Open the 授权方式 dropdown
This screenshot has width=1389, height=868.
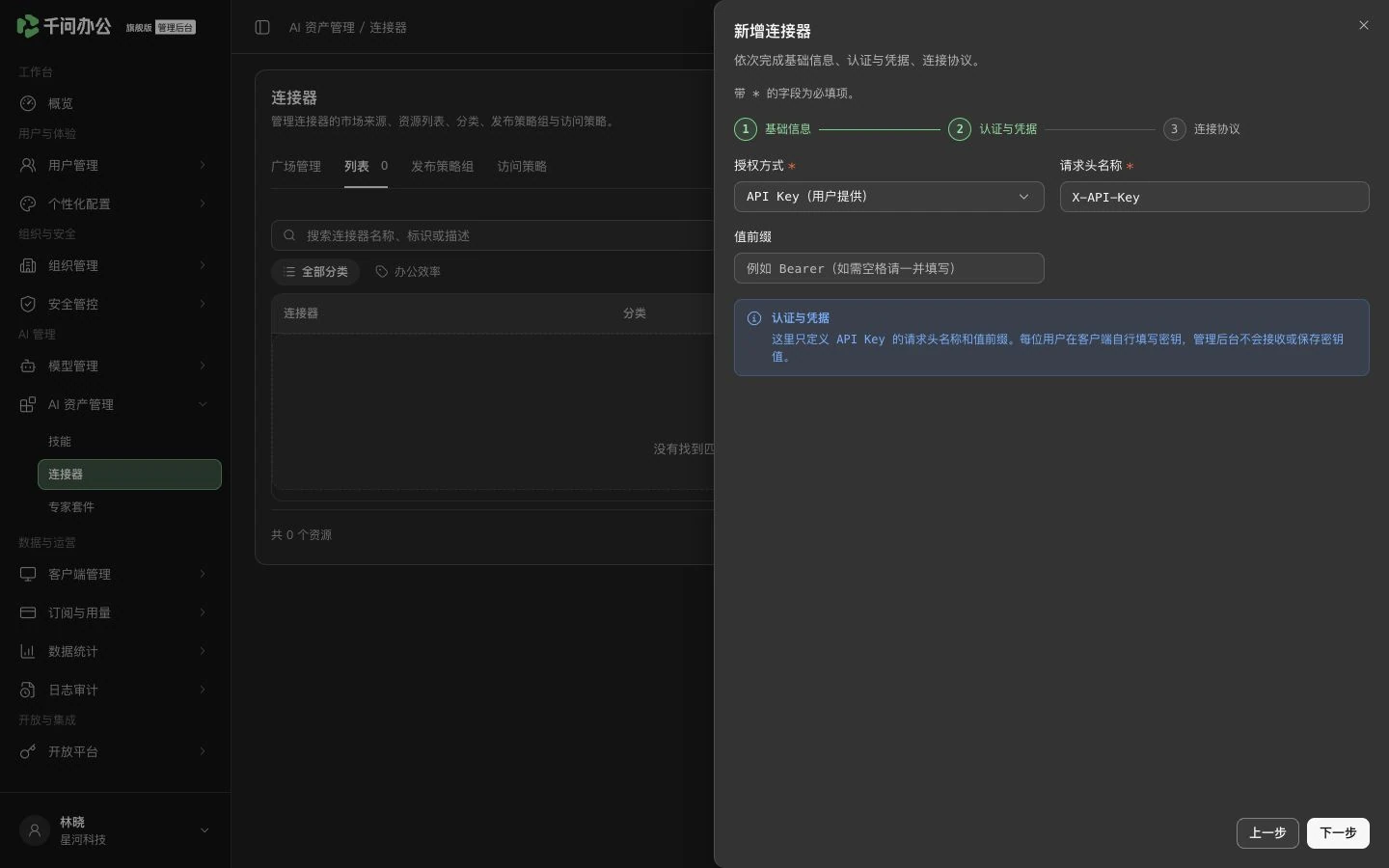click(x=888, y=197)
